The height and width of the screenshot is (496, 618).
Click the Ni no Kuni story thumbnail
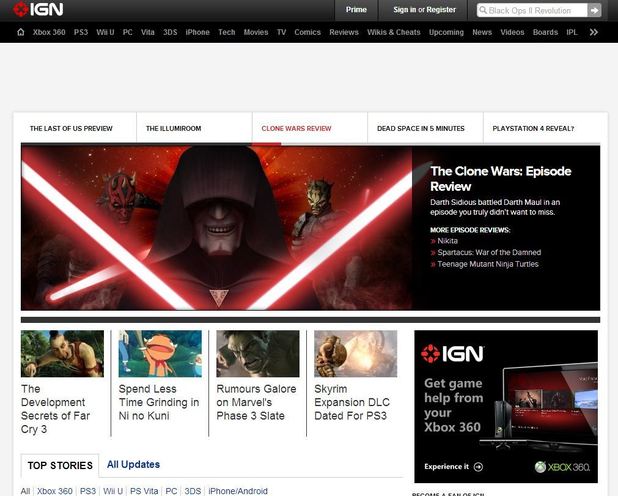click(160, 354)
